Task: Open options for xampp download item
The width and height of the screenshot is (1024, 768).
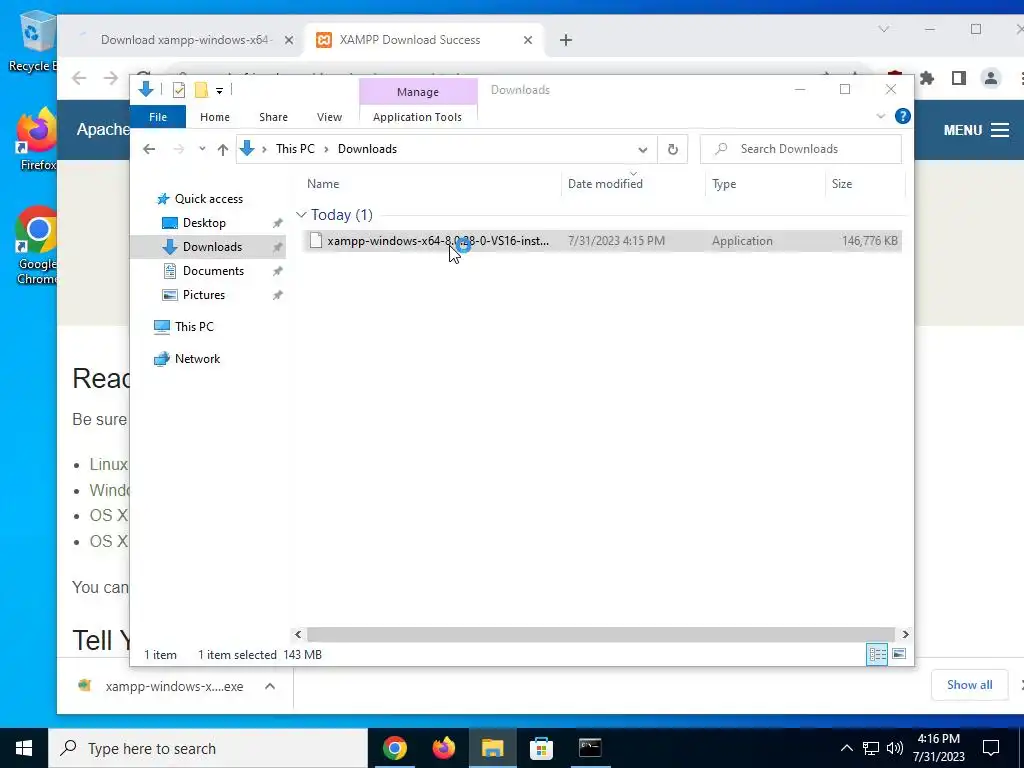Action: click(x=270, y=686)
